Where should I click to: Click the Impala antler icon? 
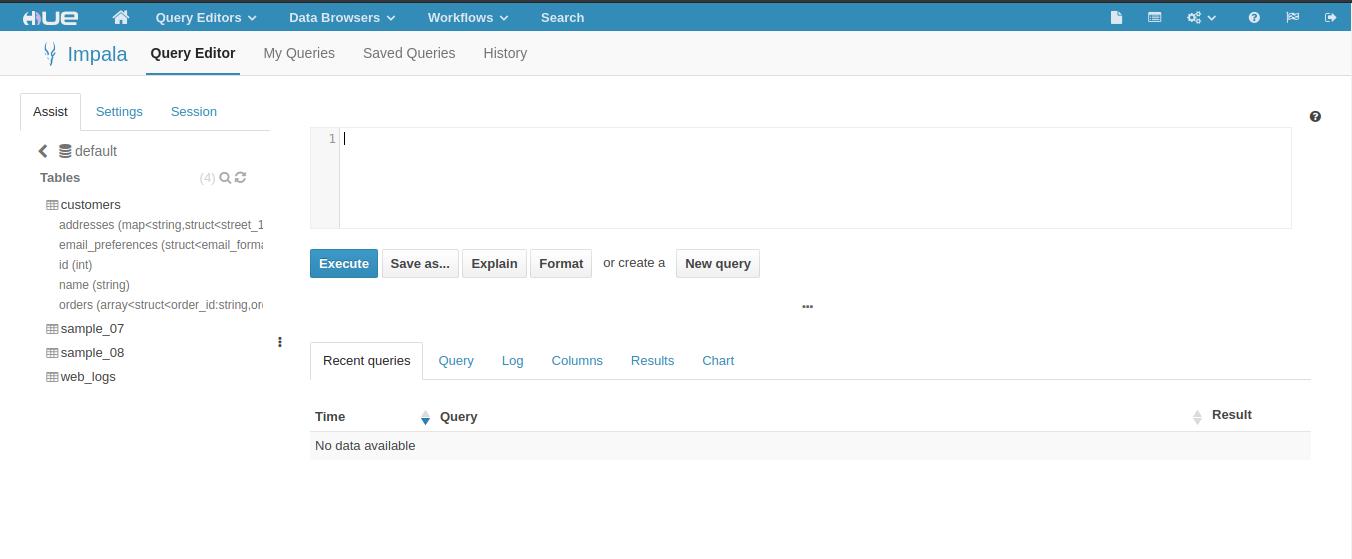pos(49,54)
